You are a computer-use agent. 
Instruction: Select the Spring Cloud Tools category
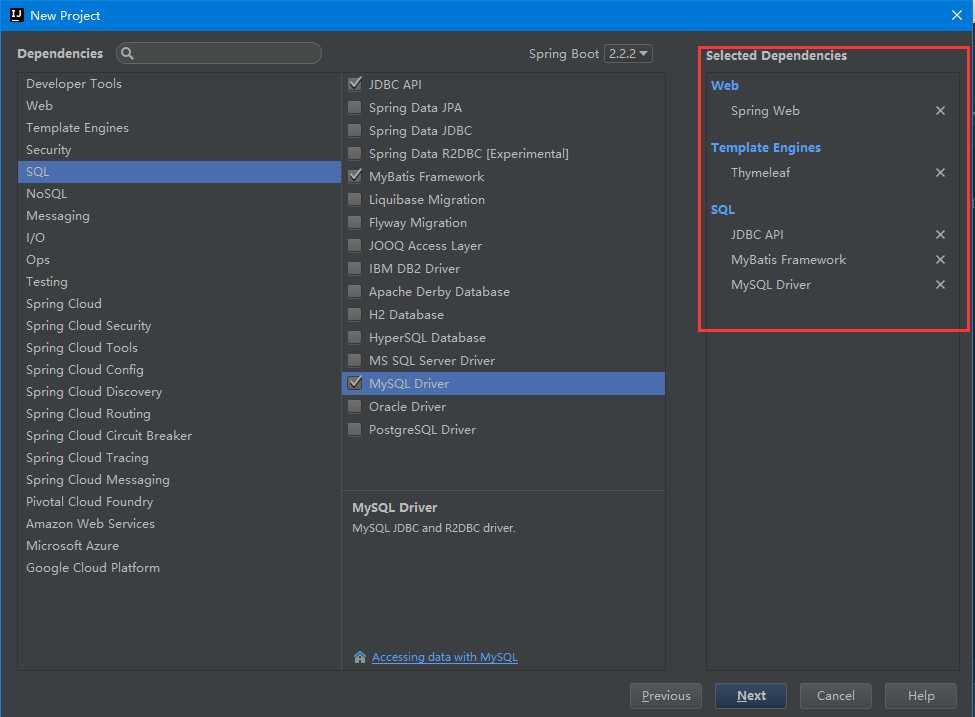(x=179, y=348)
